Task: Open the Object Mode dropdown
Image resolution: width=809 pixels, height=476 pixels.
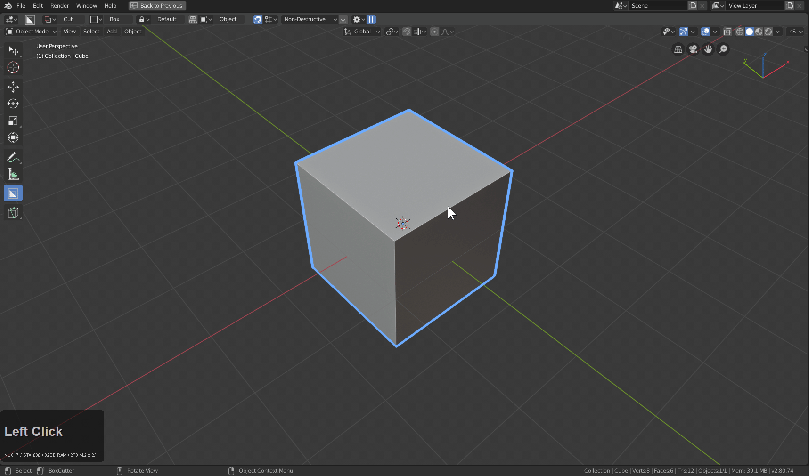Action: [31, 31]
